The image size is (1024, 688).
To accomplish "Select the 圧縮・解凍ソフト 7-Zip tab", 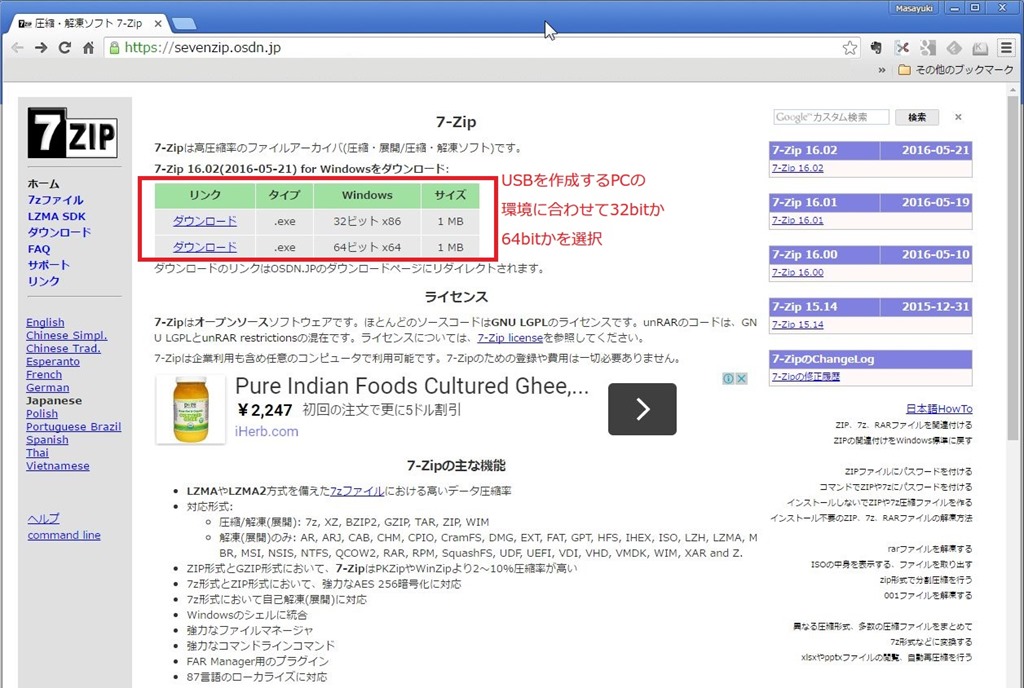I will (x=90, y=23).
